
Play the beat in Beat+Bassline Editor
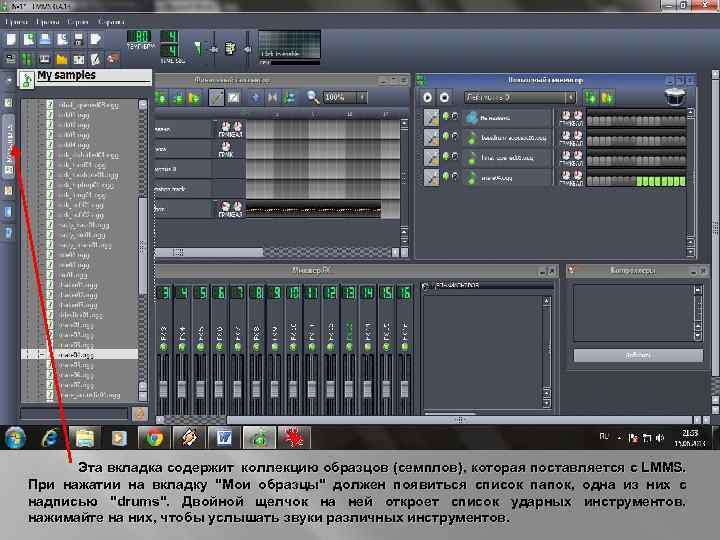pyautogui.click(x=428, y=97)
